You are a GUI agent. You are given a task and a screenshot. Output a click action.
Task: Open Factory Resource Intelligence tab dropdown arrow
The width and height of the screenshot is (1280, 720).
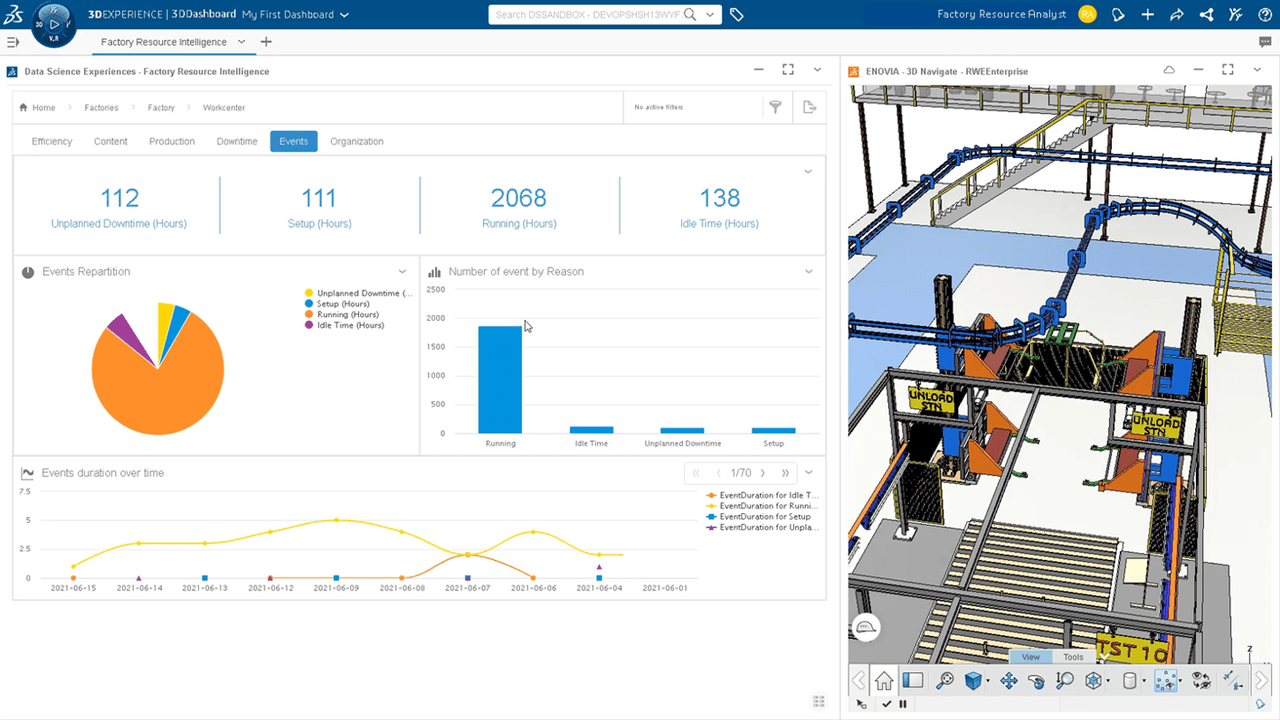(x=241, y=42)
